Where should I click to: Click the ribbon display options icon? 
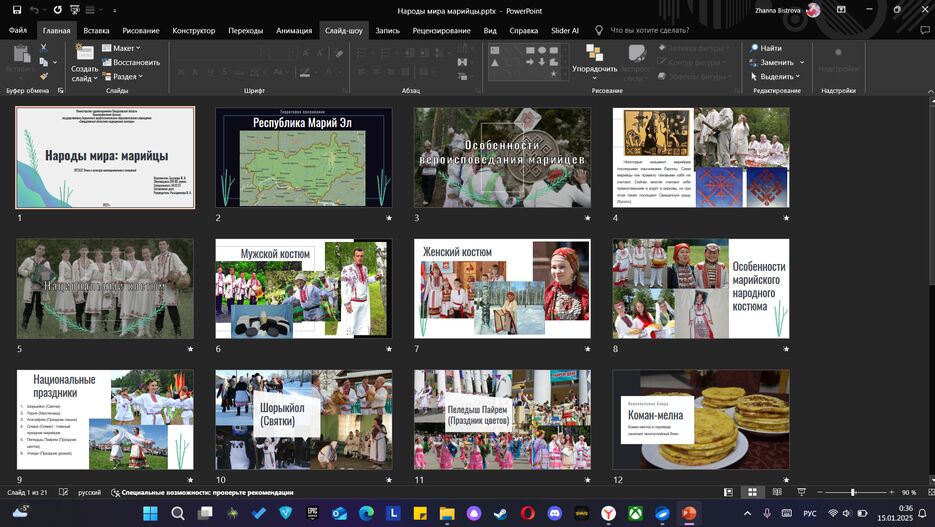click(841, 10)
